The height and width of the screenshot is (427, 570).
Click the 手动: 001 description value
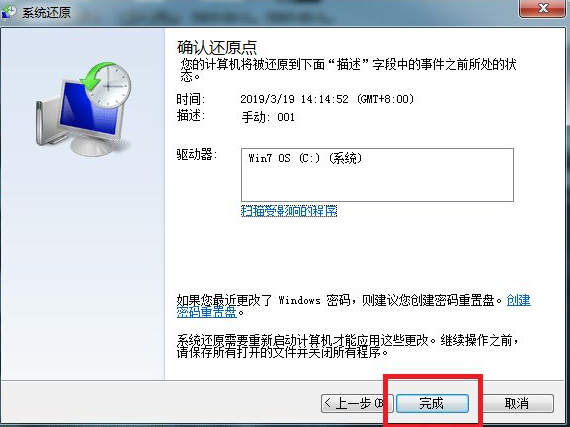click(x=268, y=117)
